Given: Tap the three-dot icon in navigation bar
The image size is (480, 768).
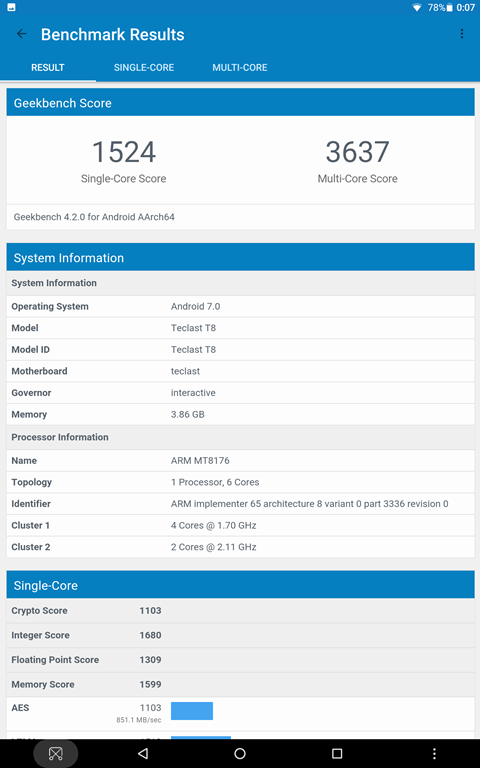Looking at the screenshot, I should point(434,753).
